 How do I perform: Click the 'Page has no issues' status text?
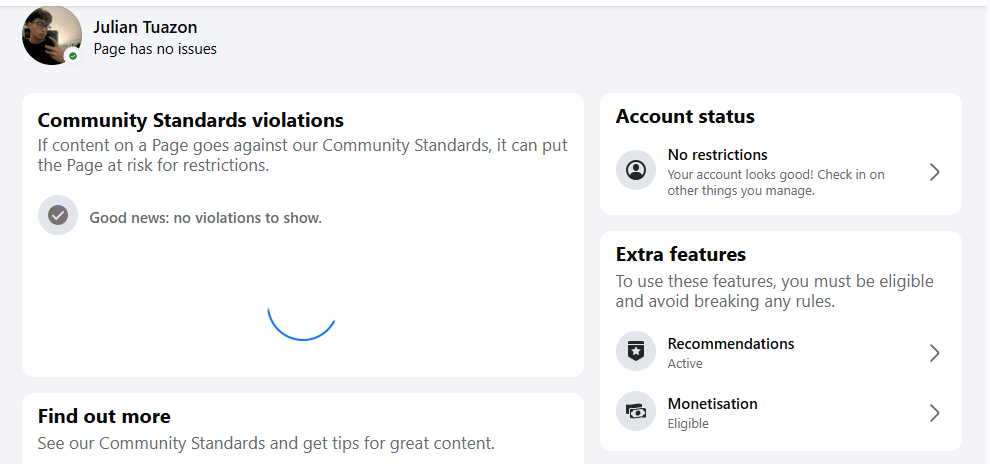[x=155, y=49]
